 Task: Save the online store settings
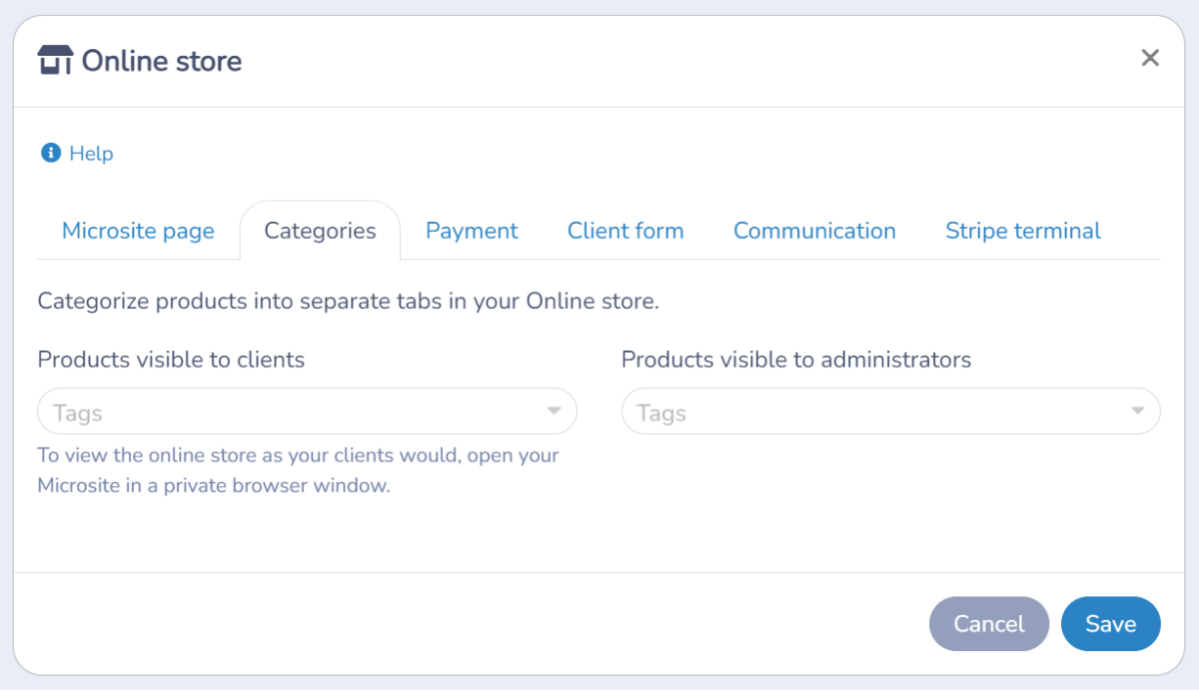pos(1110,624)
